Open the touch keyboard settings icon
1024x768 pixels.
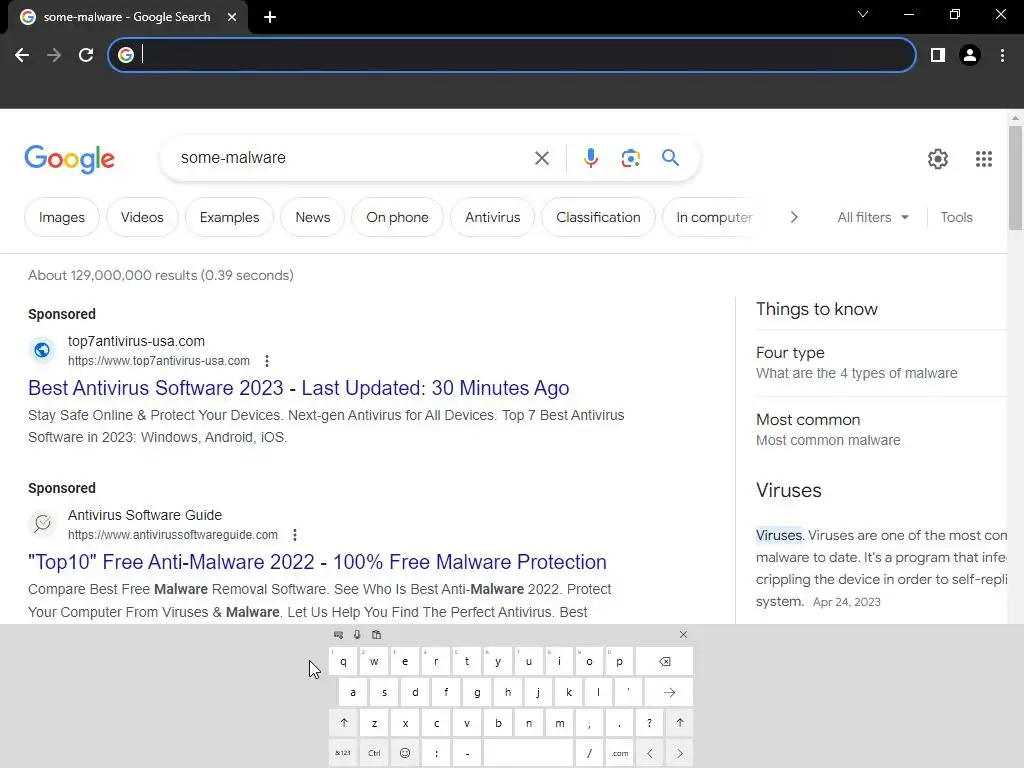tap(338, 634)
